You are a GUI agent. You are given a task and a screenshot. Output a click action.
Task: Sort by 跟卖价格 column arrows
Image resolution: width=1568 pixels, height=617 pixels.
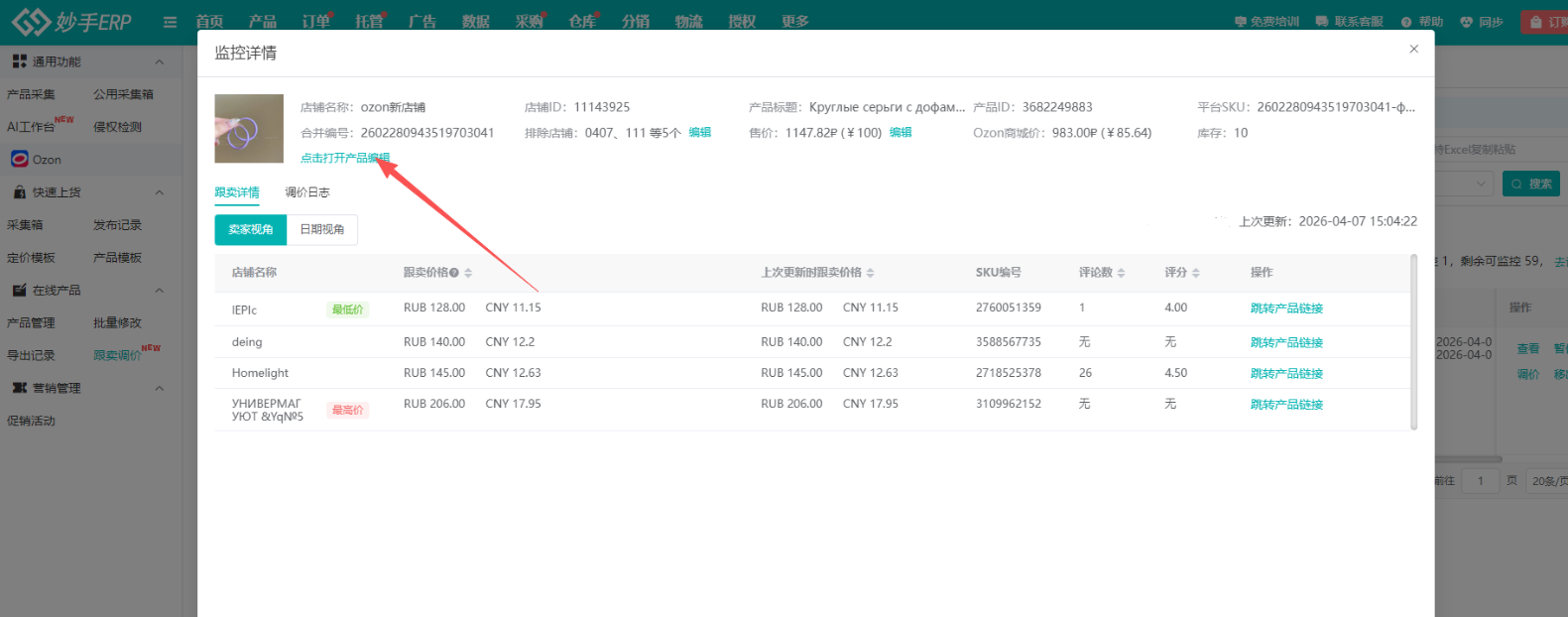click(468, 273)
